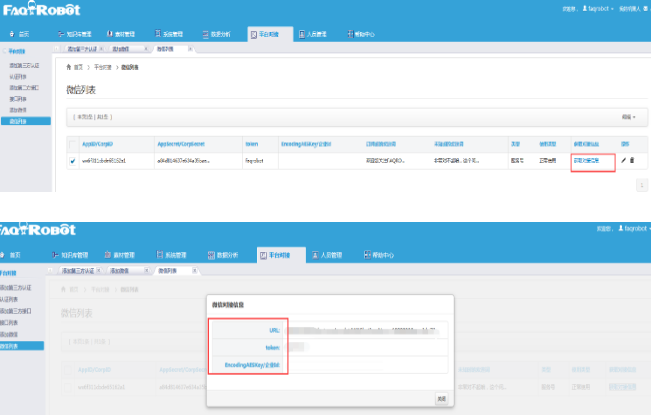Image resolution: width=651 pixels, height=415 pixels.
Task: Close the 添加第三方认证 tab in lower screenshot
Action: [99, 270]
